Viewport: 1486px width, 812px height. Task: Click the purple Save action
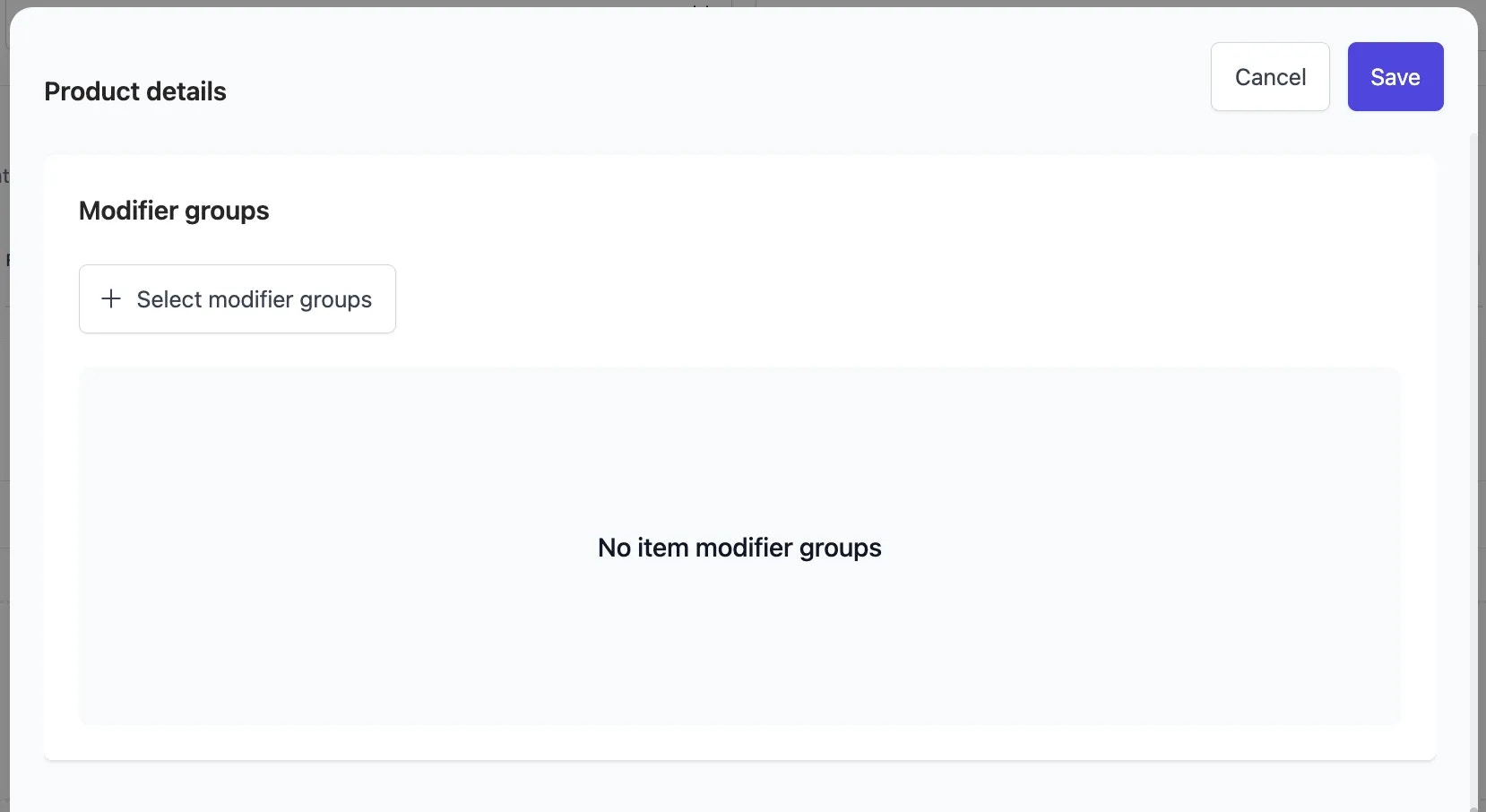click(x=1395, y=76)
